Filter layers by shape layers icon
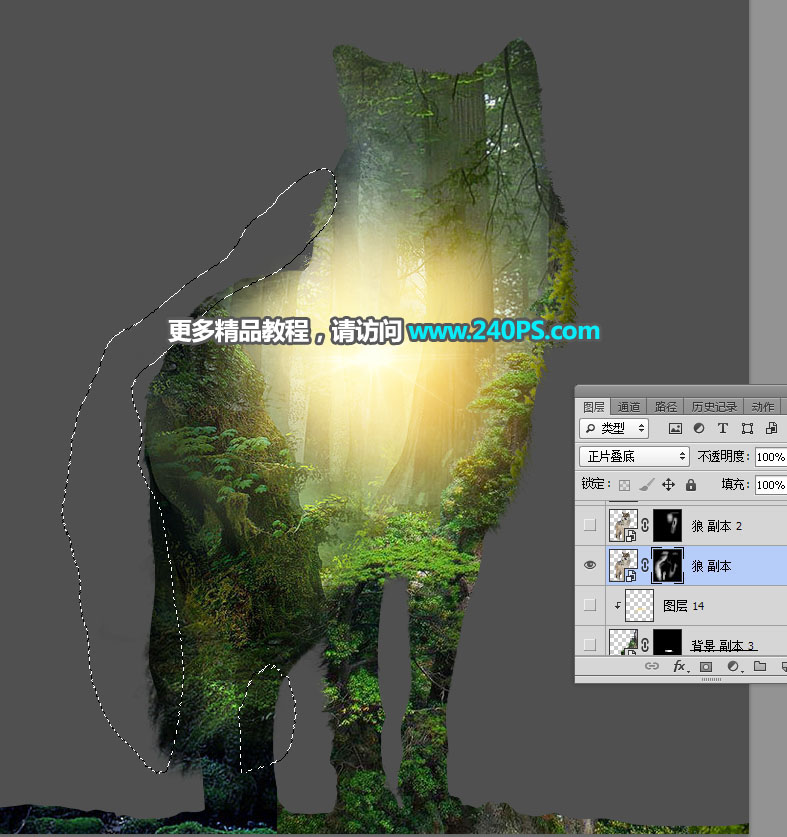Screen dimensions: 787x837 747,428
